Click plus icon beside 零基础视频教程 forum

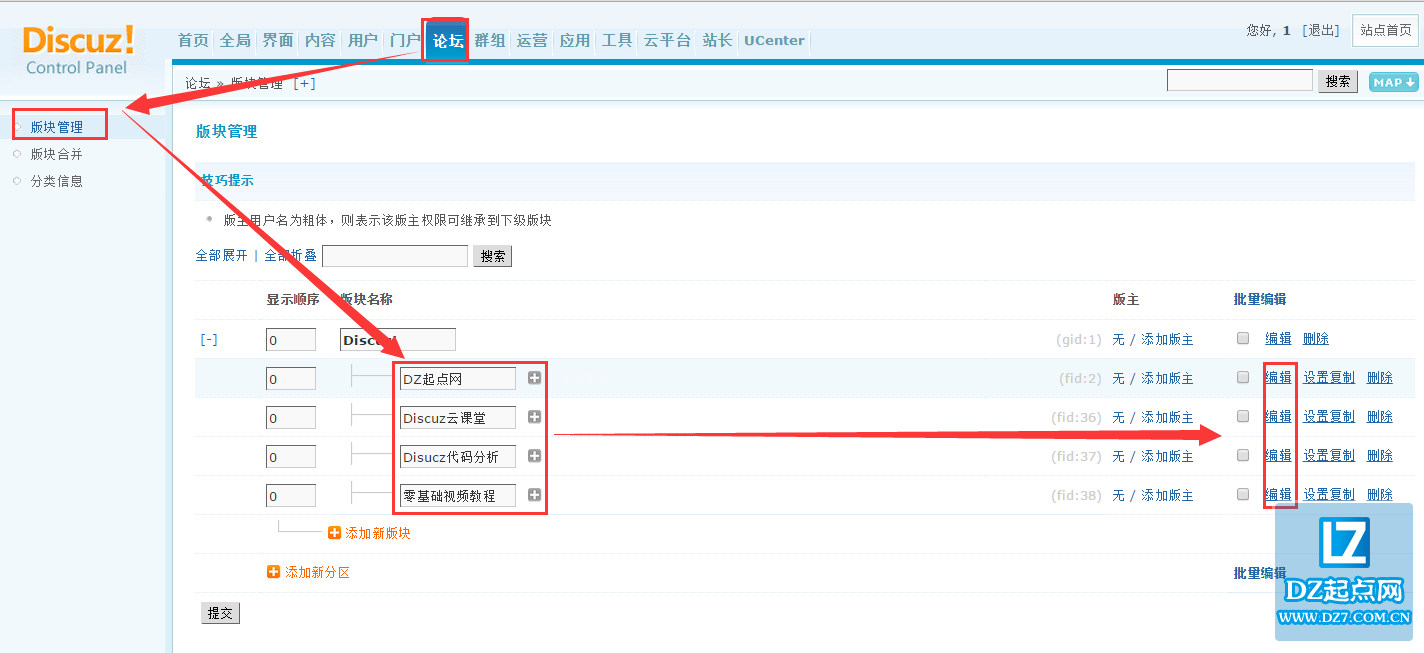point(534,495)
